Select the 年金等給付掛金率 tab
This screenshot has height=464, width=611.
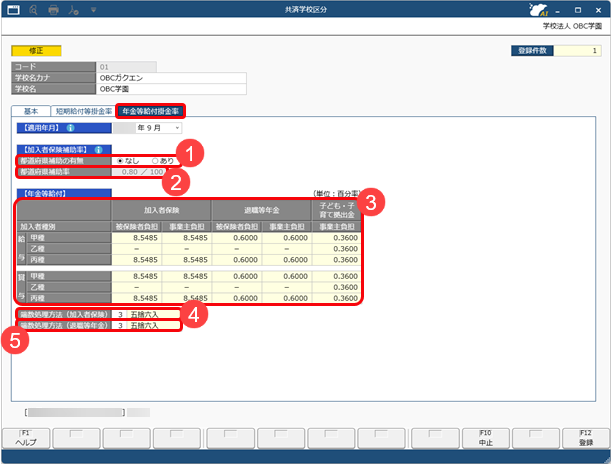point(150,111)
